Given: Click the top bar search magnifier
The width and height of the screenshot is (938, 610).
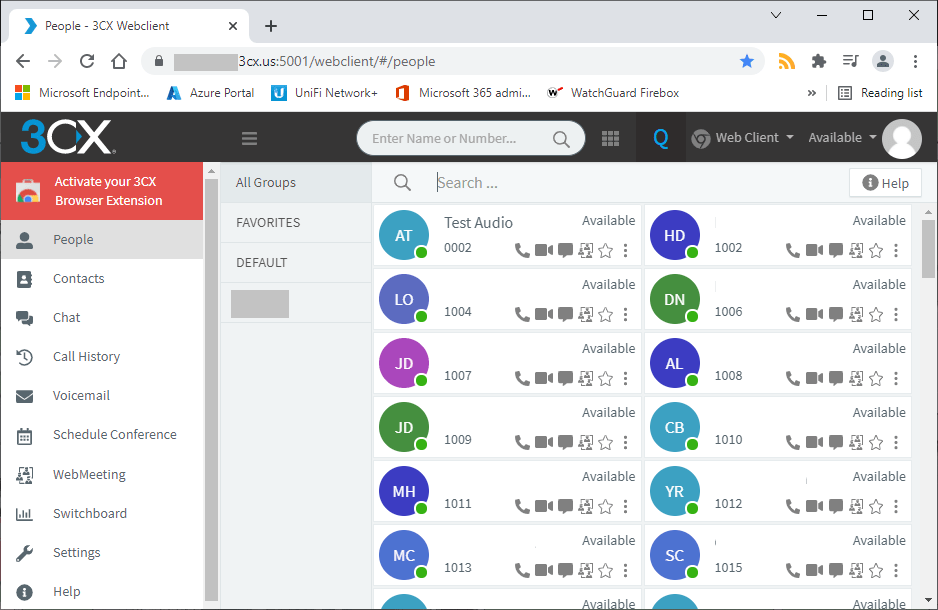Looking at the screenshot, I should tap(561, 139).
